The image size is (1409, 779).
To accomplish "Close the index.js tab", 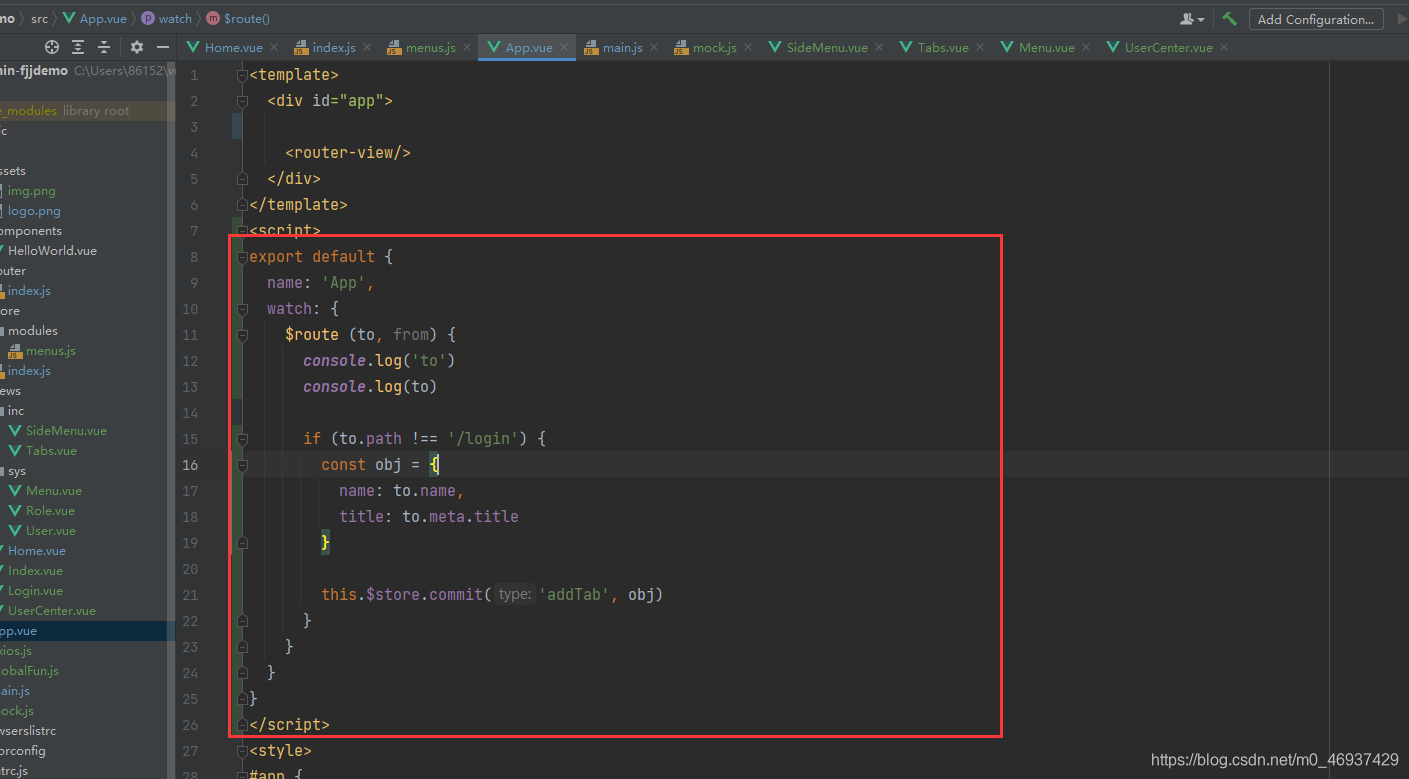I will (x=366, y=47).
